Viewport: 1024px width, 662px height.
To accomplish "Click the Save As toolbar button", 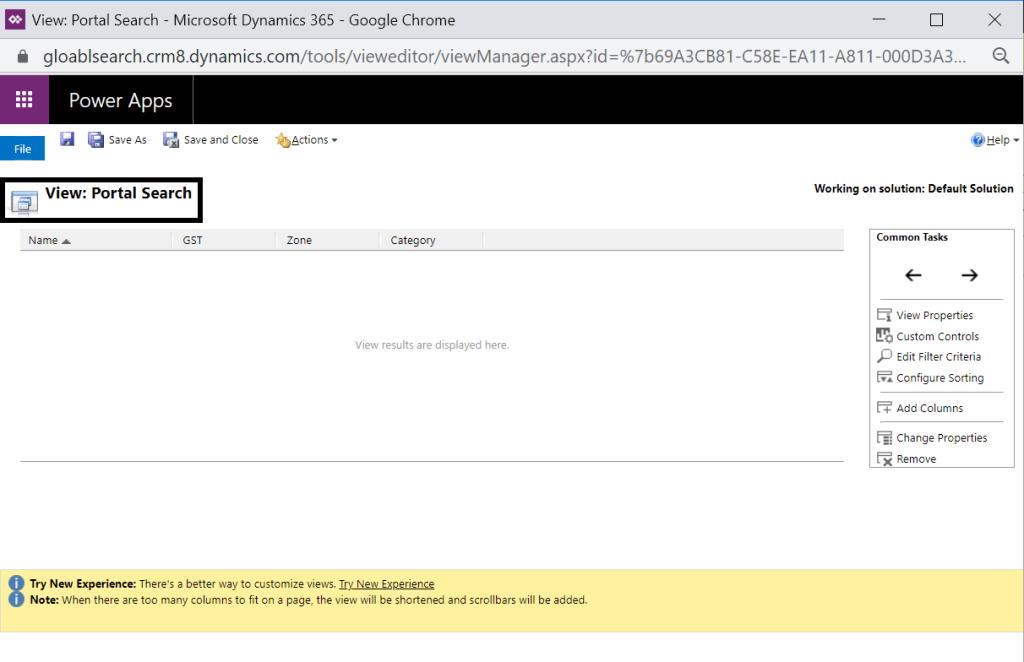I will click(118, 140).
